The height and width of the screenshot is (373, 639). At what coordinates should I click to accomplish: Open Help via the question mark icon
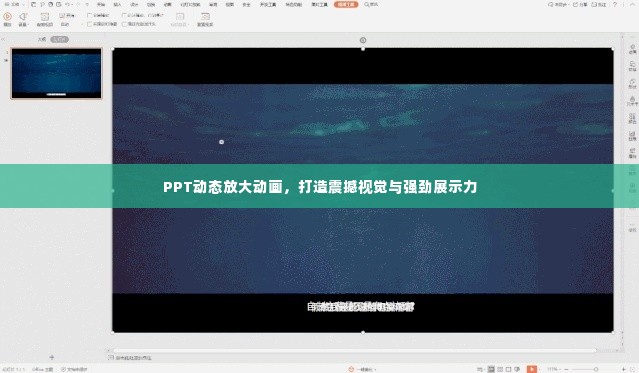coord(615,4)
